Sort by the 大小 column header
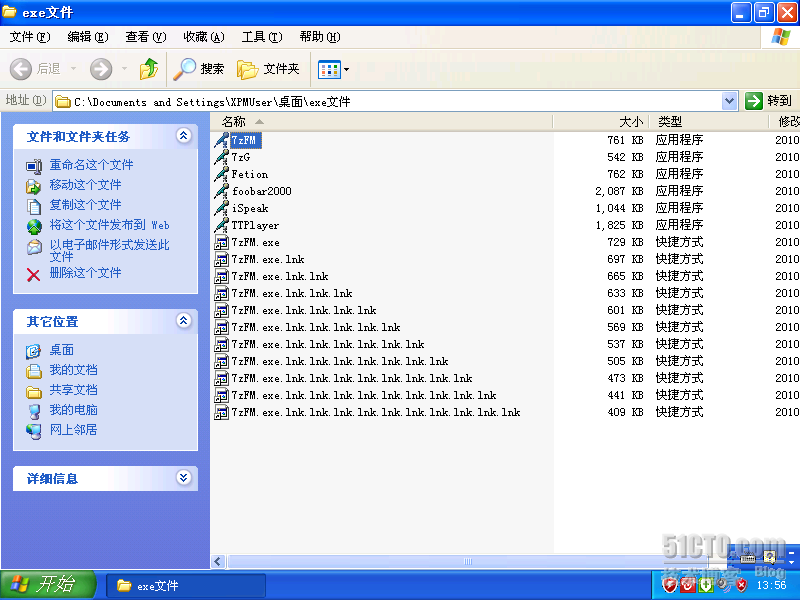Screen dimensions: 800x600 point(601,121)
